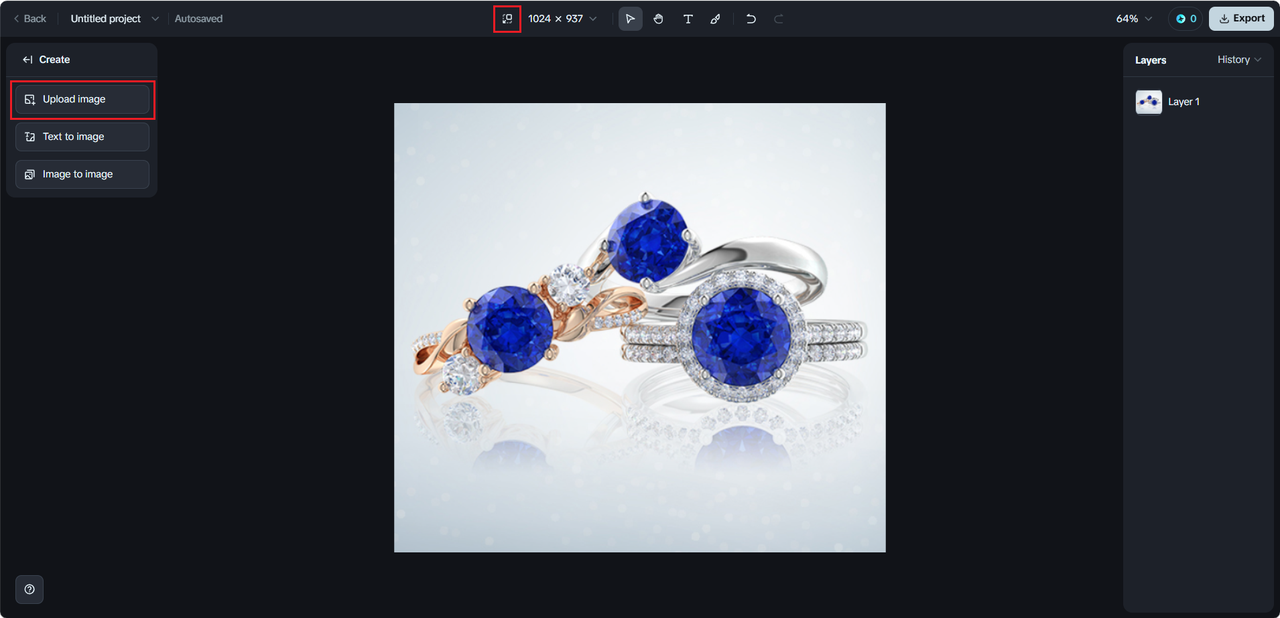The image size is (1280, 618).
Task: Open the help question mark icon
Action: [x=29, y=590]
